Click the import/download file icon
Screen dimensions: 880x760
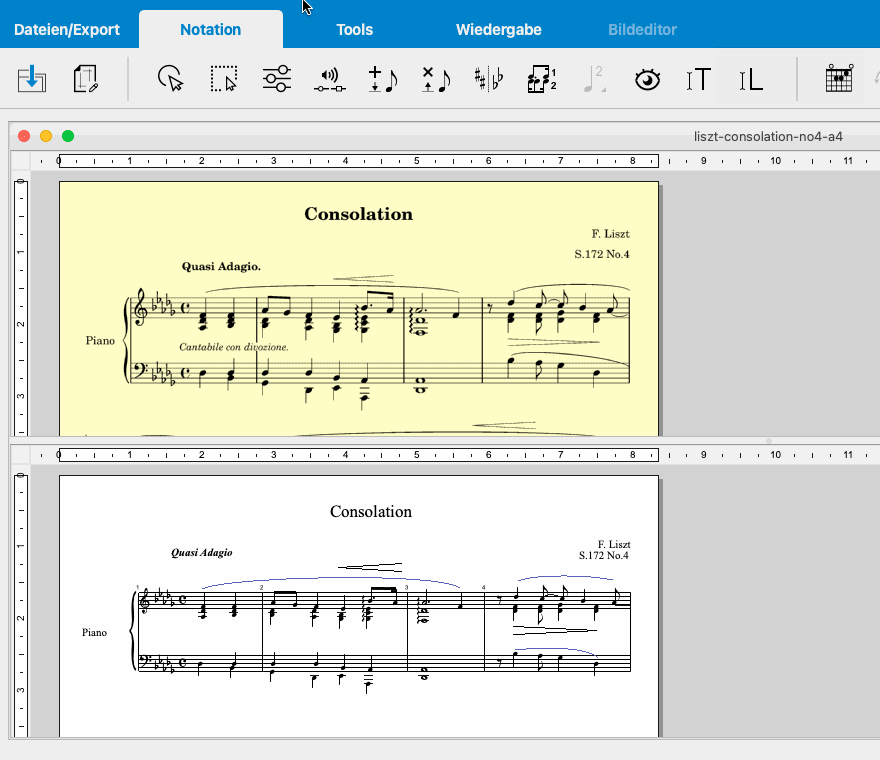(31, 79)
